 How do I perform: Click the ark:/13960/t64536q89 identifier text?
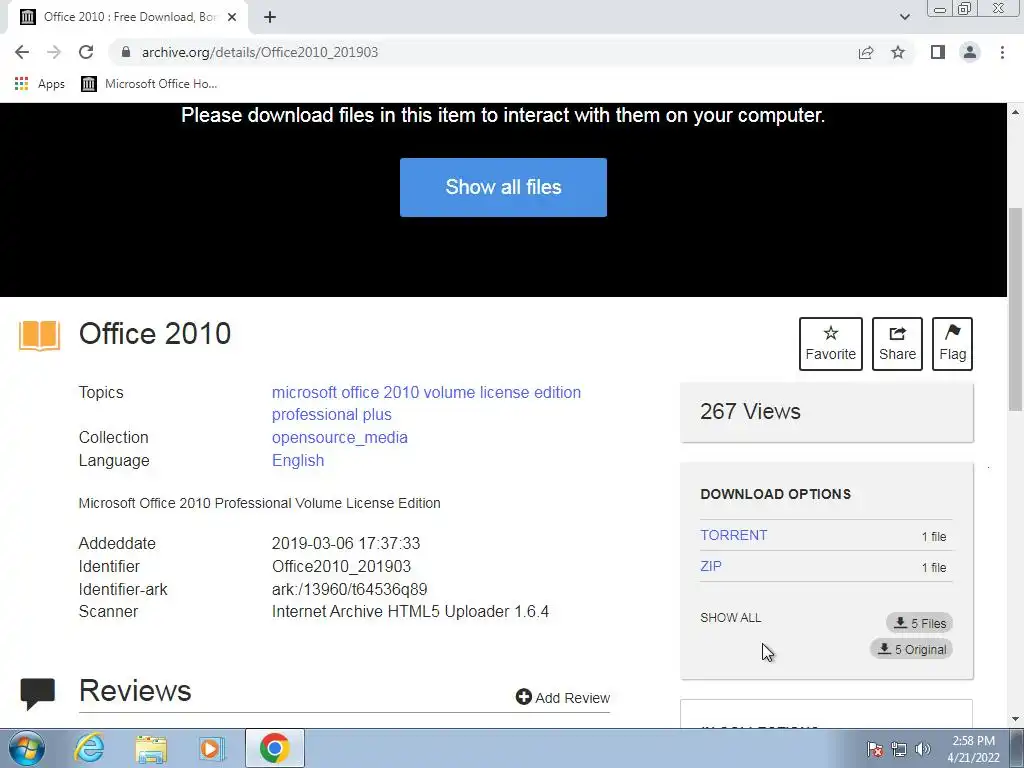click(x=349, y=589)
